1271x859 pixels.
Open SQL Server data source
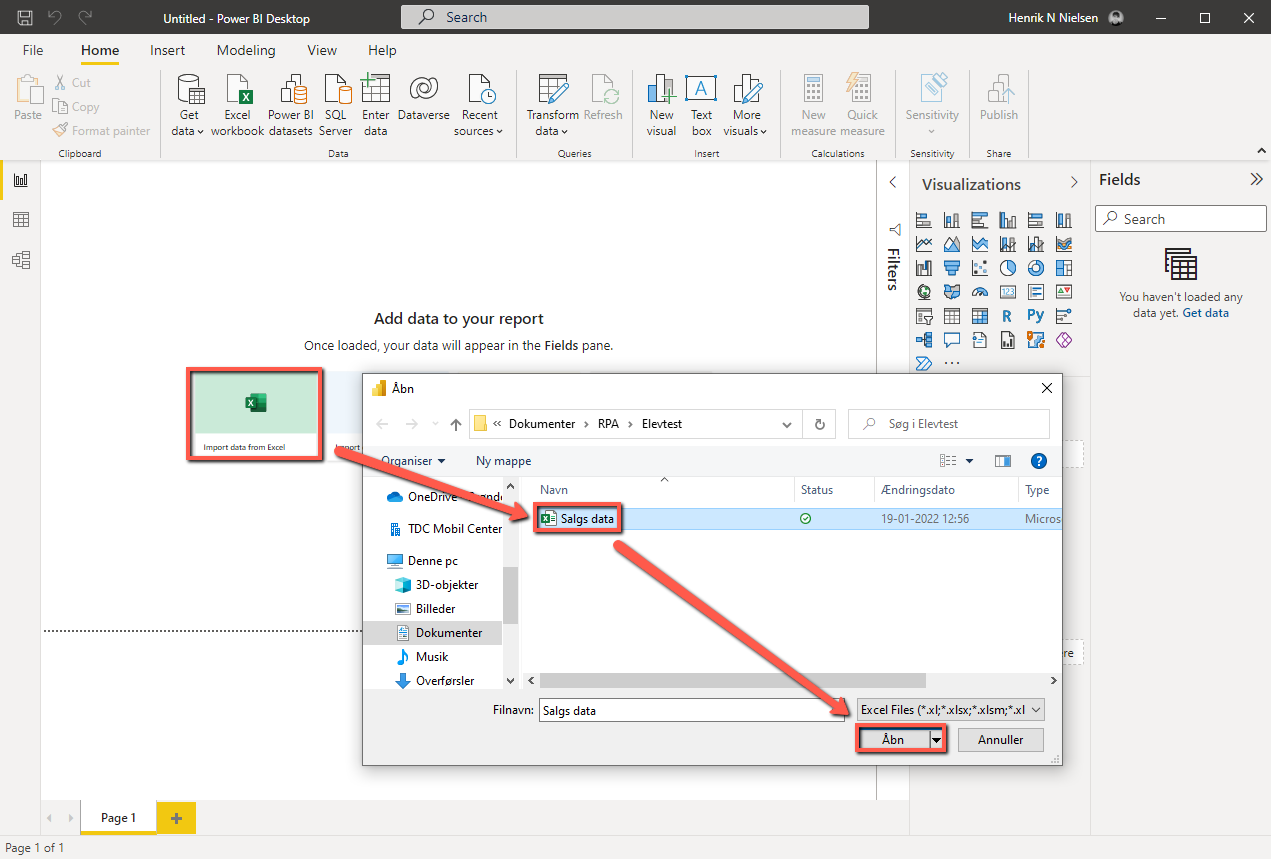point(336,105)
